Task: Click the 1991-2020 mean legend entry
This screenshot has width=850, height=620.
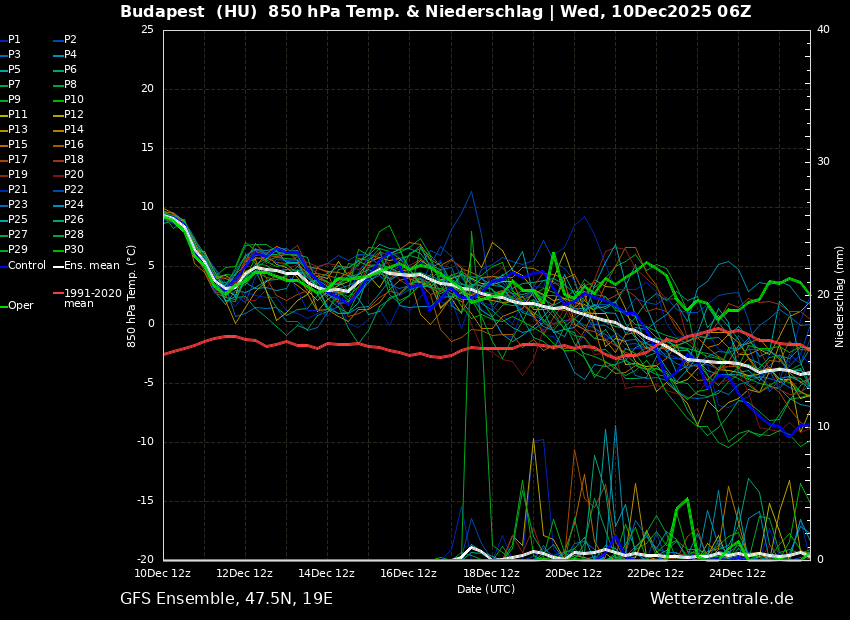Action: pos(92,299)
